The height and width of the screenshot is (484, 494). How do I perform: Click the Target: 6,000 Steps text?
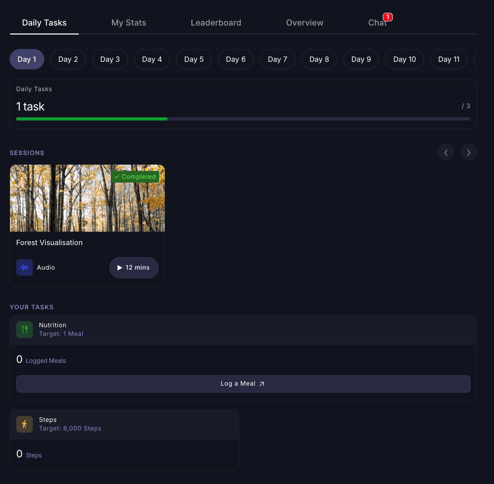tap(70, 428)
